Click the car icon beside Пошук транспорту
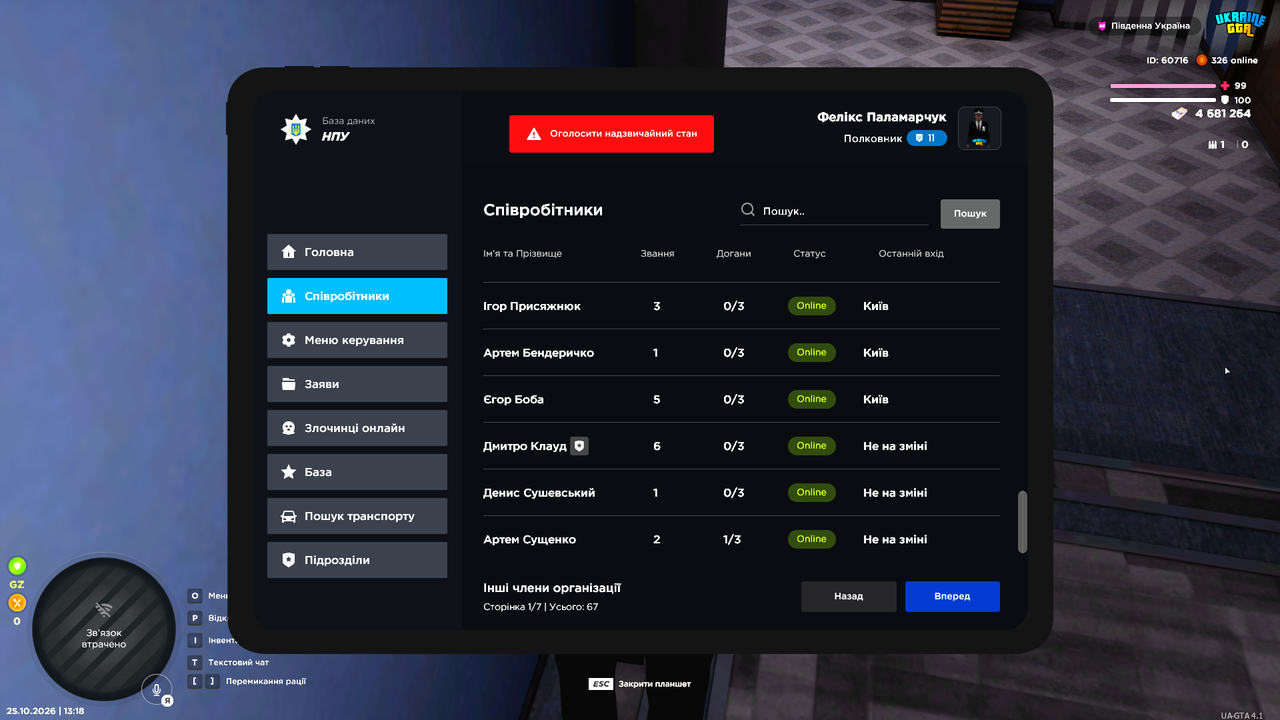The image size is (1280, 720). coord(288,516)
